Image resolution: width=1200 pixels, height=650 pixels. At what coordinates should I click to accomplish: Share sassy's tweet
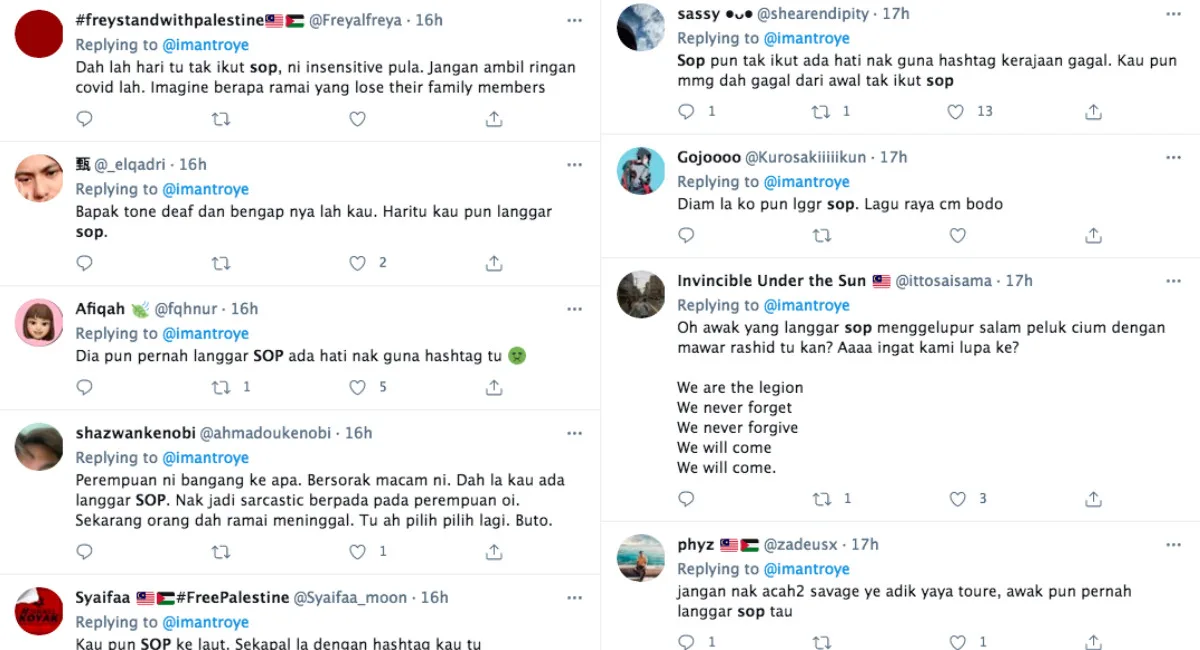click(1094, 111)
